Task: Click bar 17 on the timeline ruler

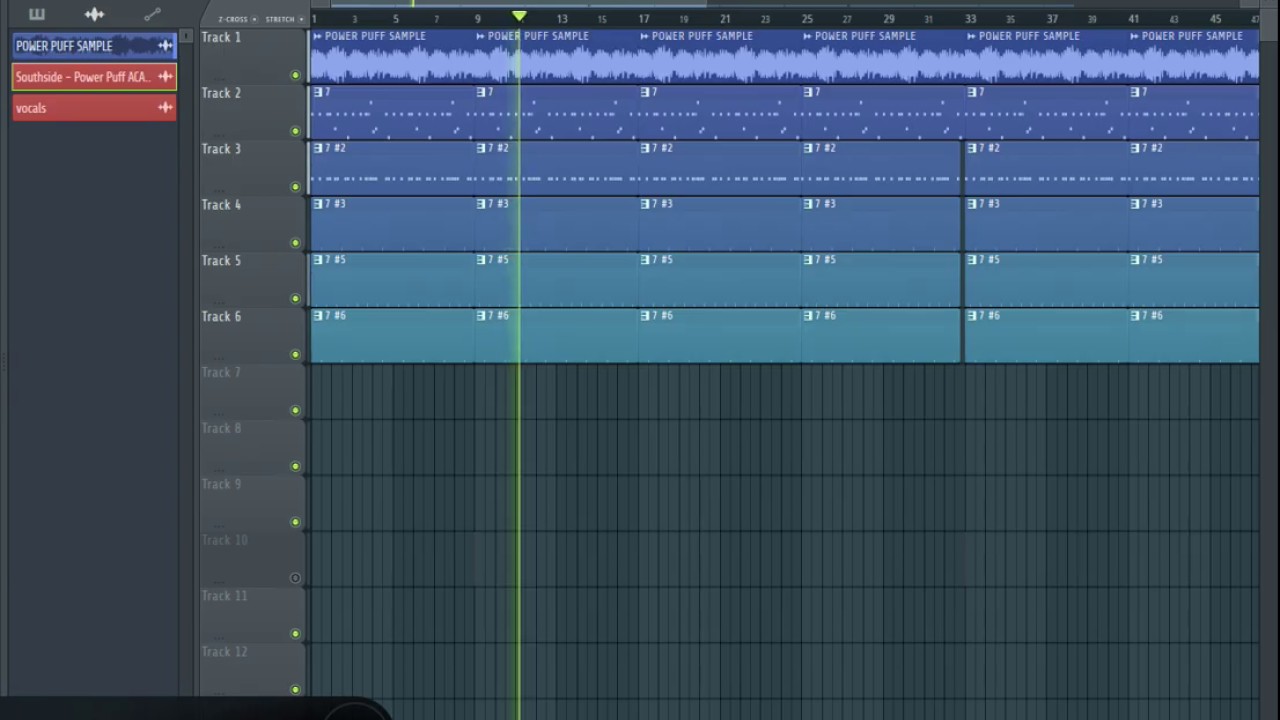Action: 644,19
